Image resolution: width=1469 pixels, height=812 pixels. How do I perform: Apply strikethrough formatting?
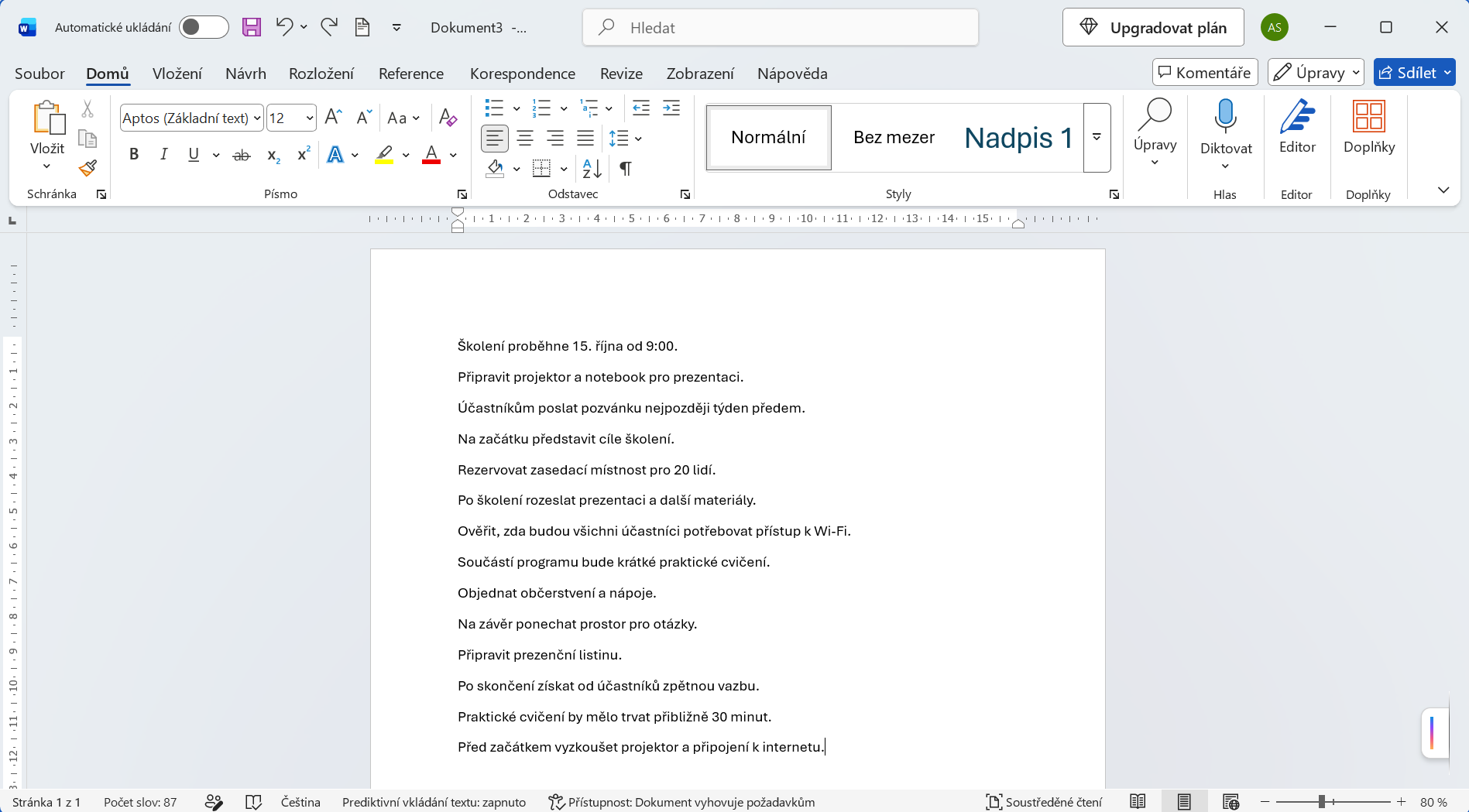coord(242,155)
